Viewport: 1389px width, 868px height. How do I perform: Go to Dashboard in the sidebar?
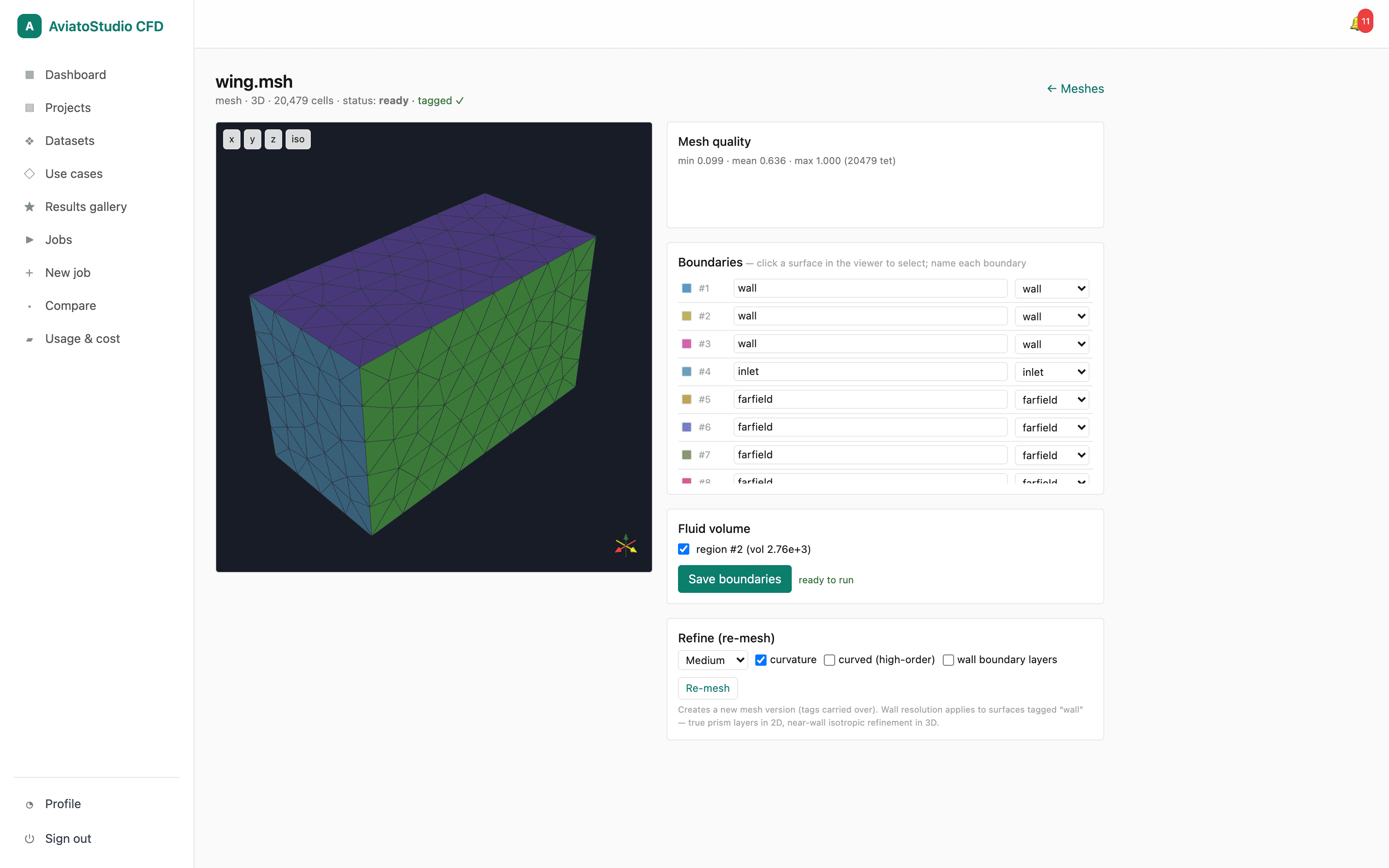point(75,75)
